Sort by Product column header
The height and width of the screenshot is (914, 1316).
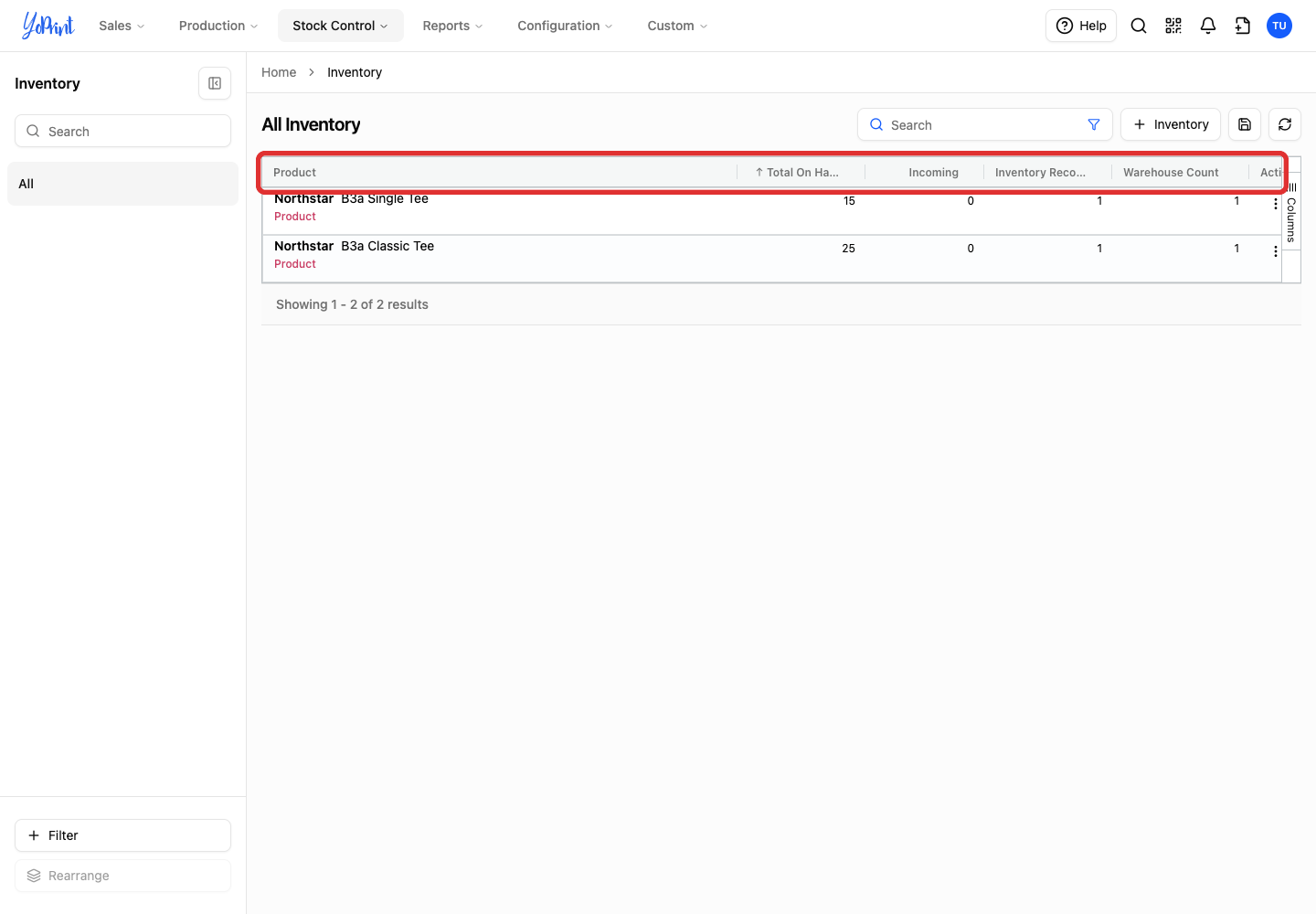pos(499,173)
